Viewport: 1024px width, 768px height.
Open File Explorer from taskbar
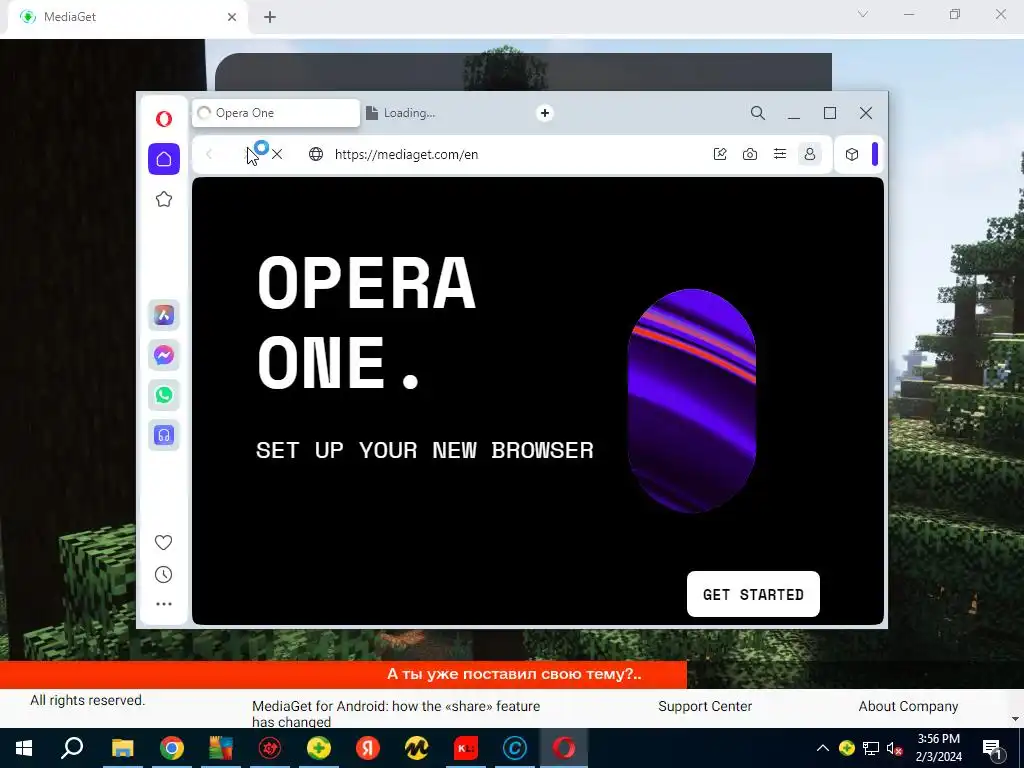[x=122, y=748]
